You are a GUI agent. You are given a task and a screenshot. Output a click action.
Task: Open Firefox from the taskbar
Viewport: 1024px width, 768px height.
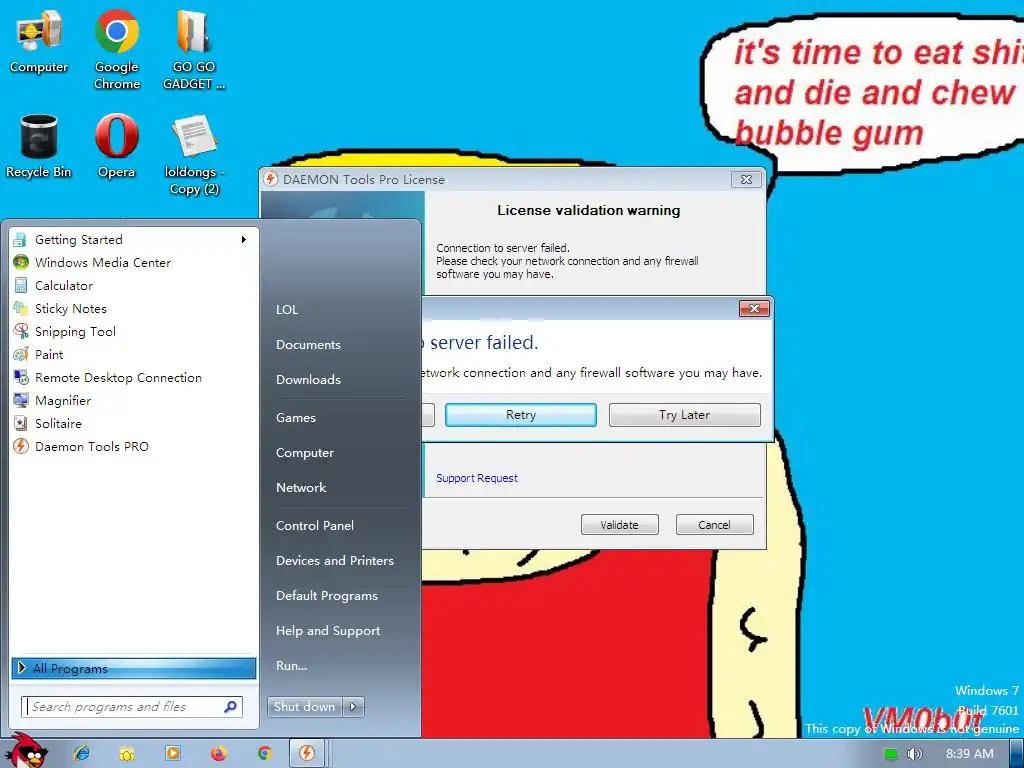(x=219, y=753)
